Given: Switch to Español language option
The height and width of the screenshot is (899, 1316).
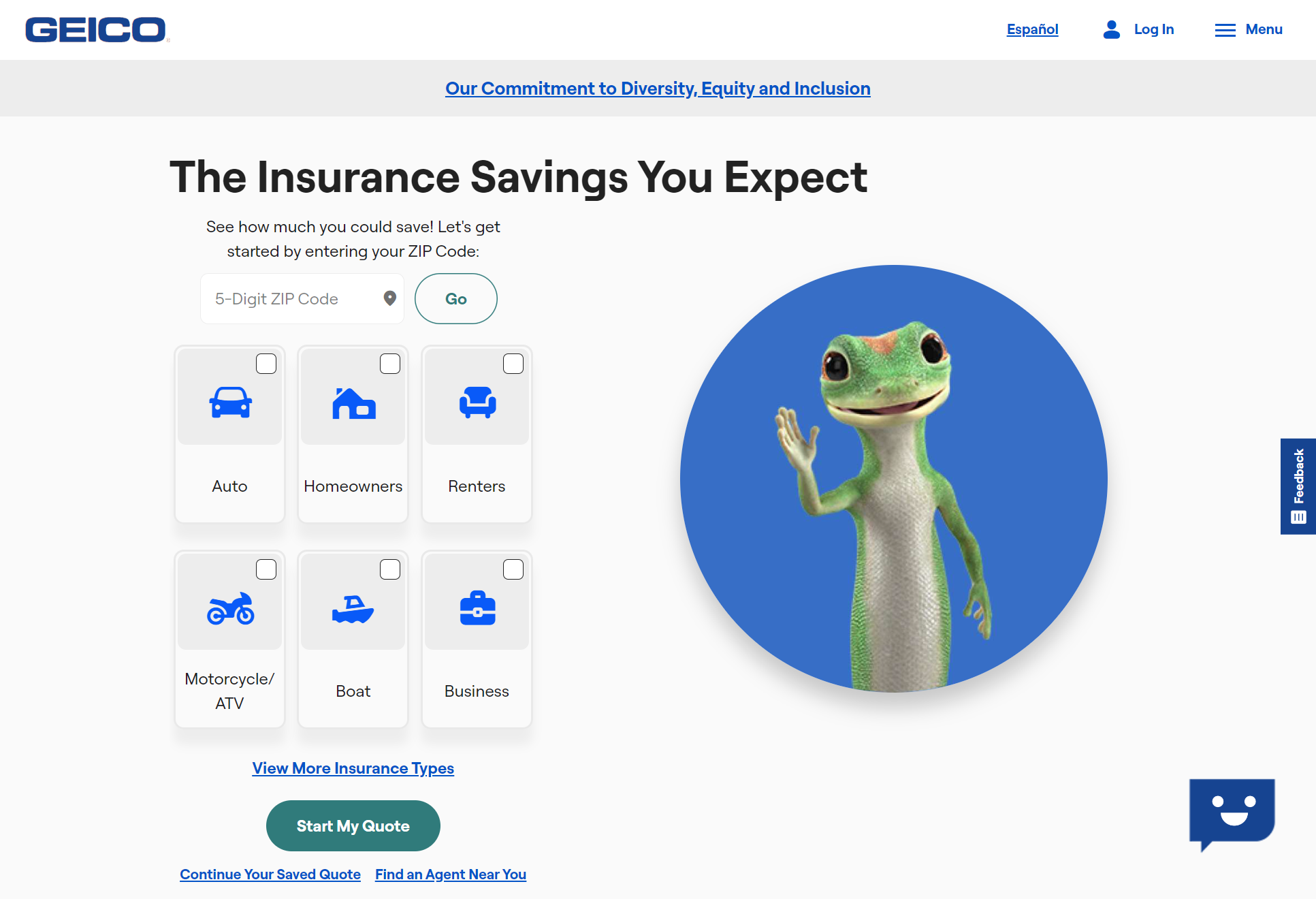Looking at the screenshot, I should [x=1033, y=28].
